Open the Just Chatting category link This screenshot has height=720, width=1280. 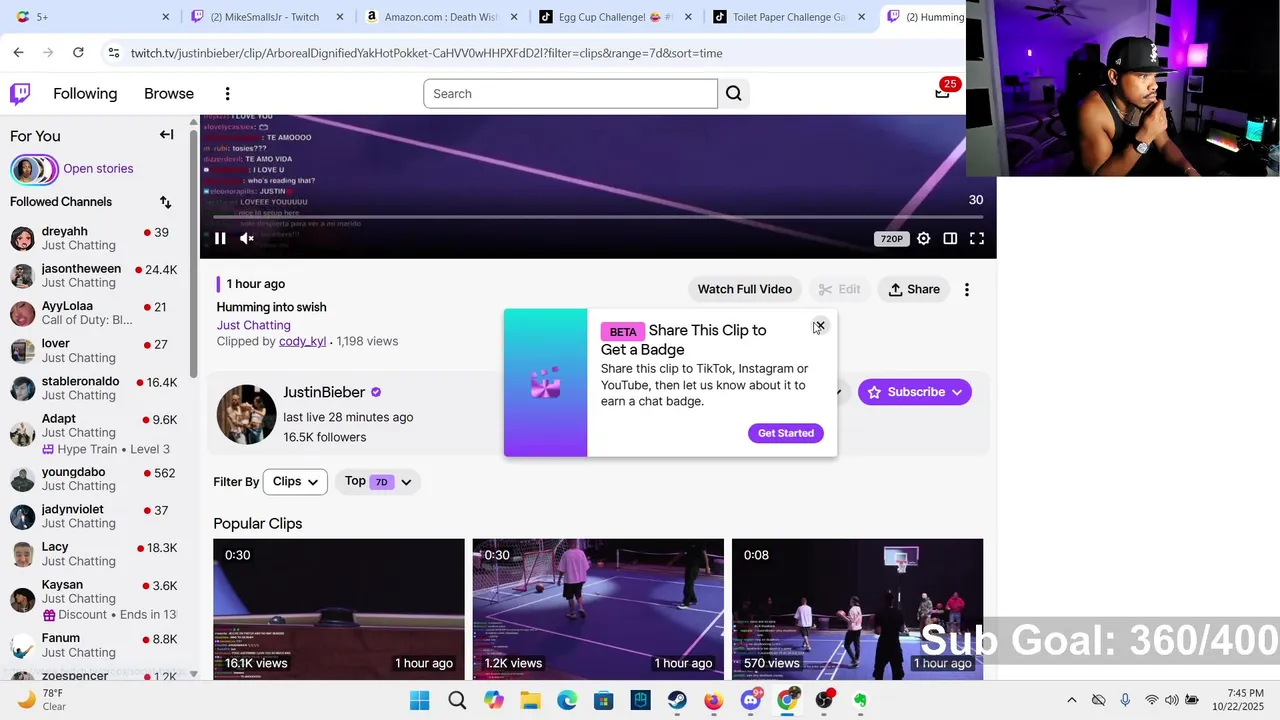click(254, 325)
